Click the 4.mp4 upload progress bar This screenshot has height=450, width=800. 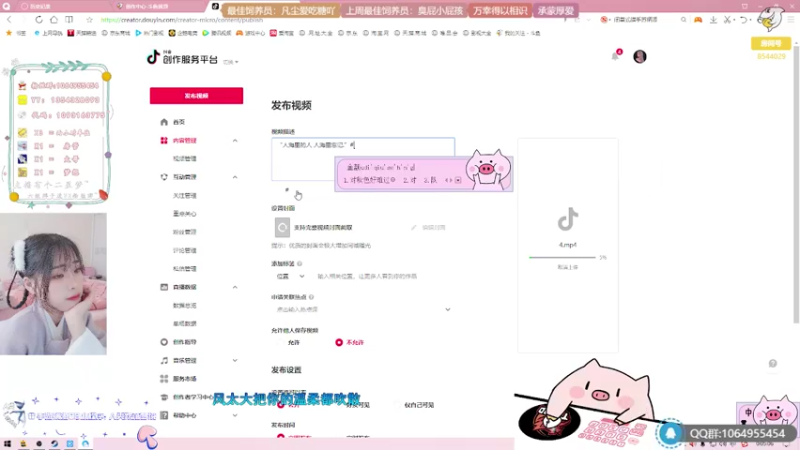pos(562,258)
